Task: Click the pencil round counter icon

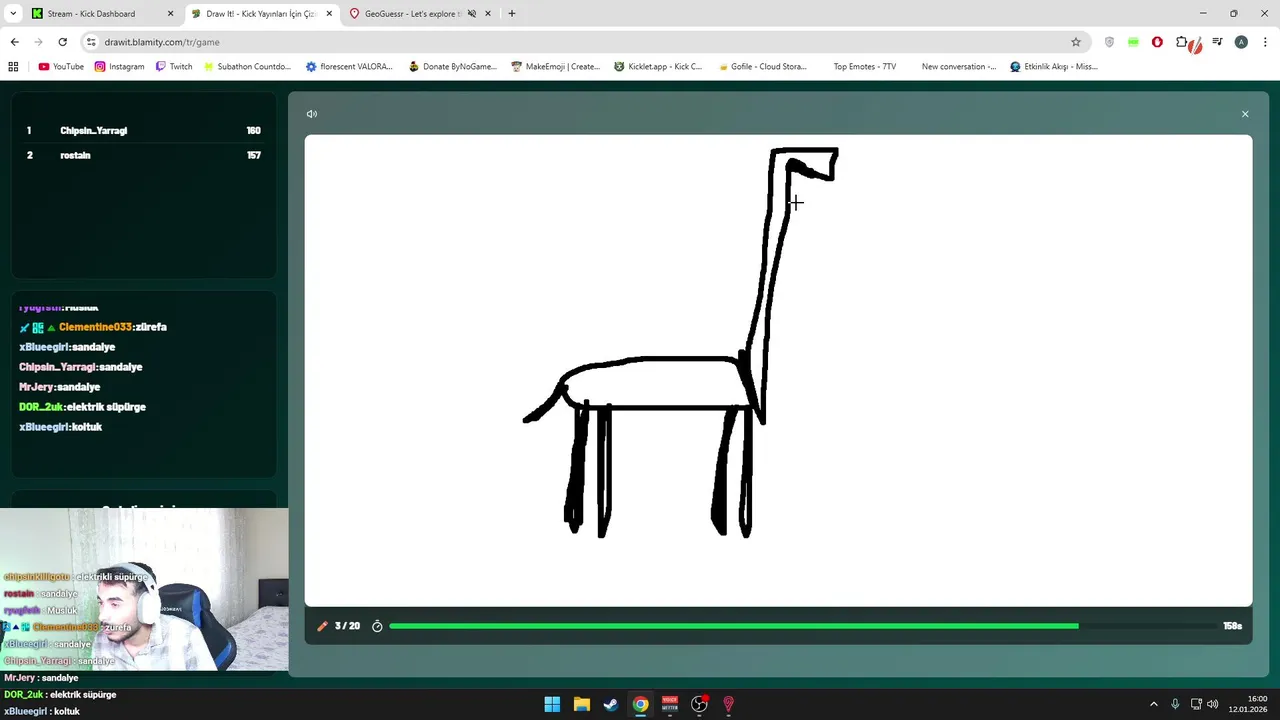Action: 322,626
